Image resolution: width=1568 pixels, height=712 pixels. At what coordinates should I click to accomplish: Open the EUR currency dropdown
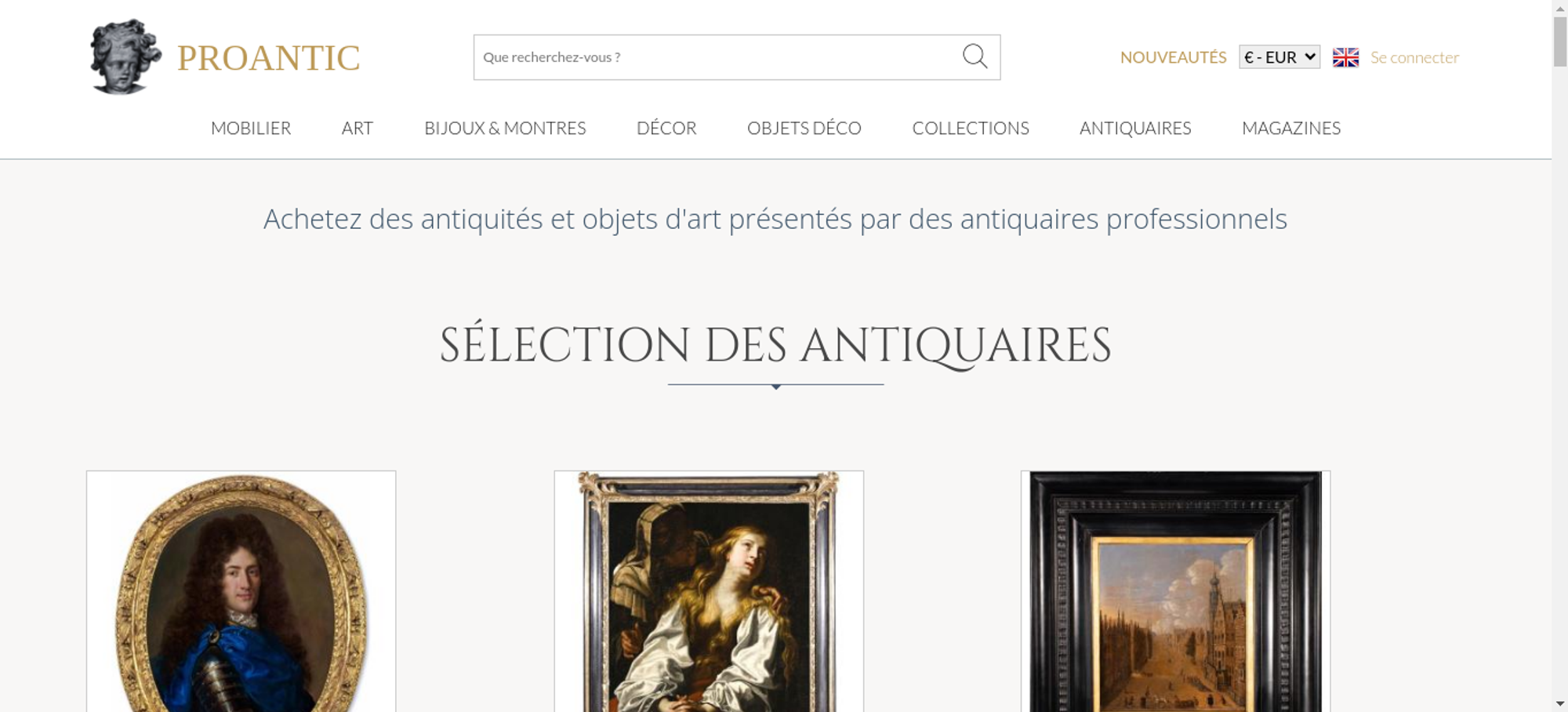(x=1279, y=57)
